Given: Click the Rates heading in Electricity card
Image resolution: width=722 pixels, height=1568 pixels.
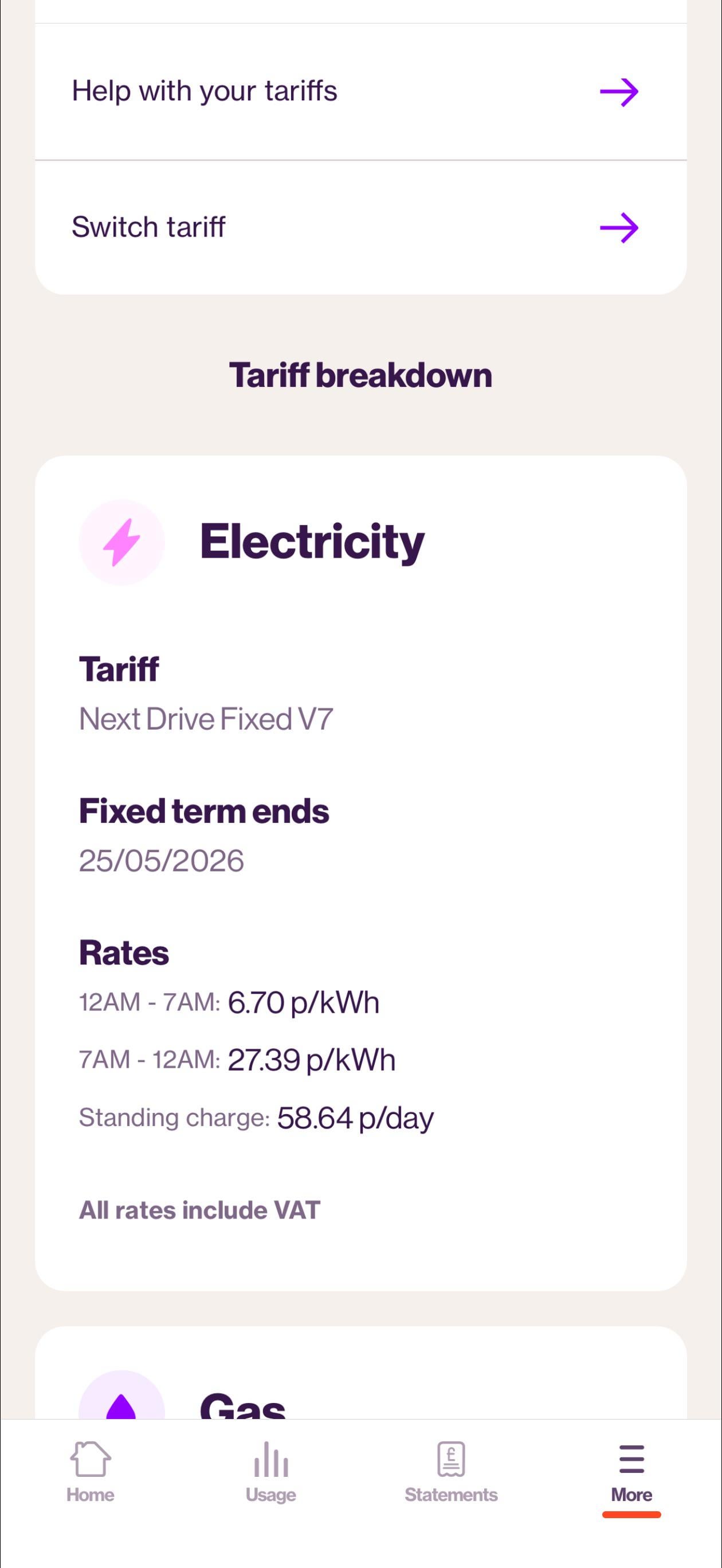Looking at the screenshot, I should point(124,952).
